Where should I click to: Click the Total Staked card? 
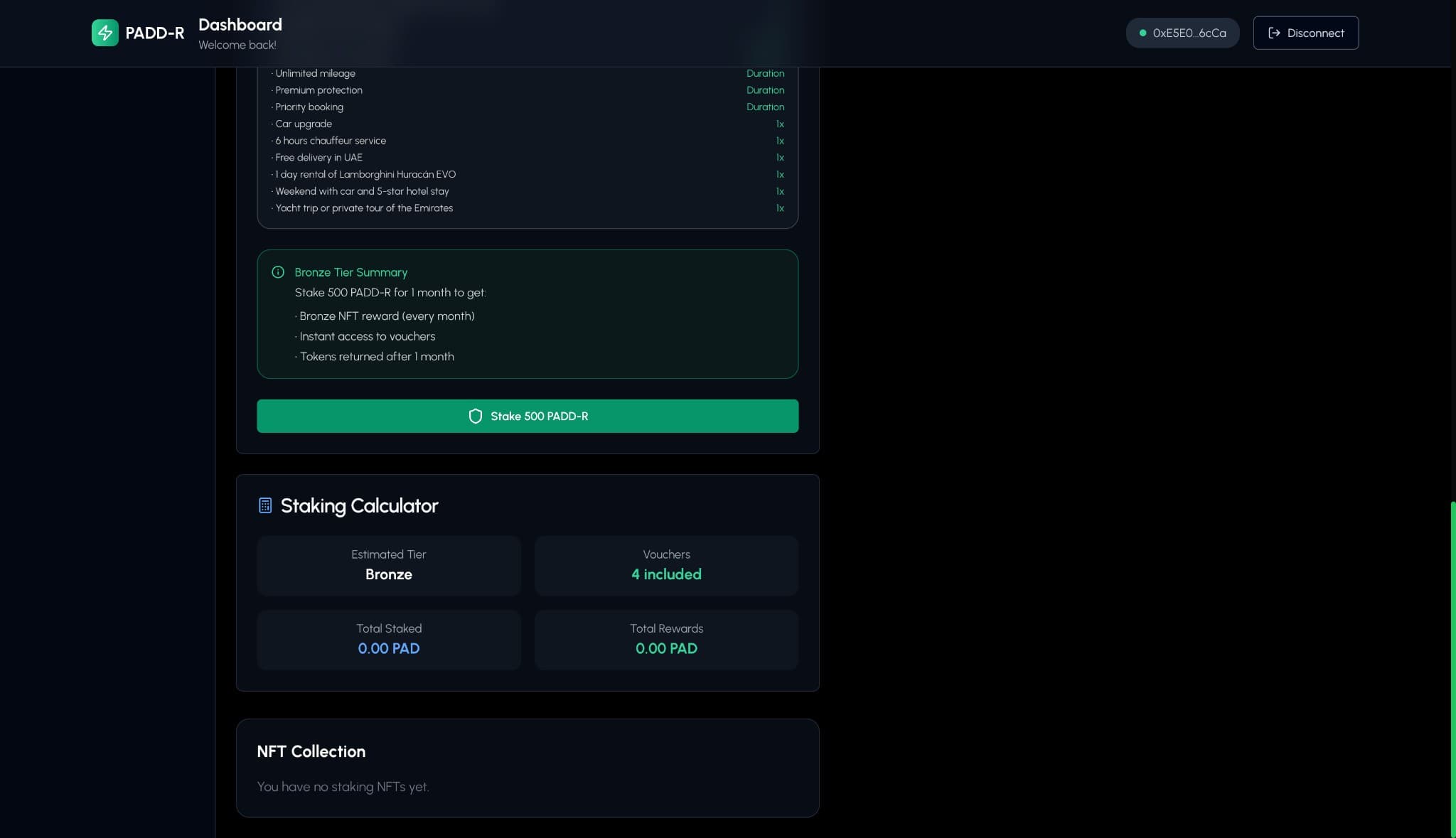(x=388, y=640)
